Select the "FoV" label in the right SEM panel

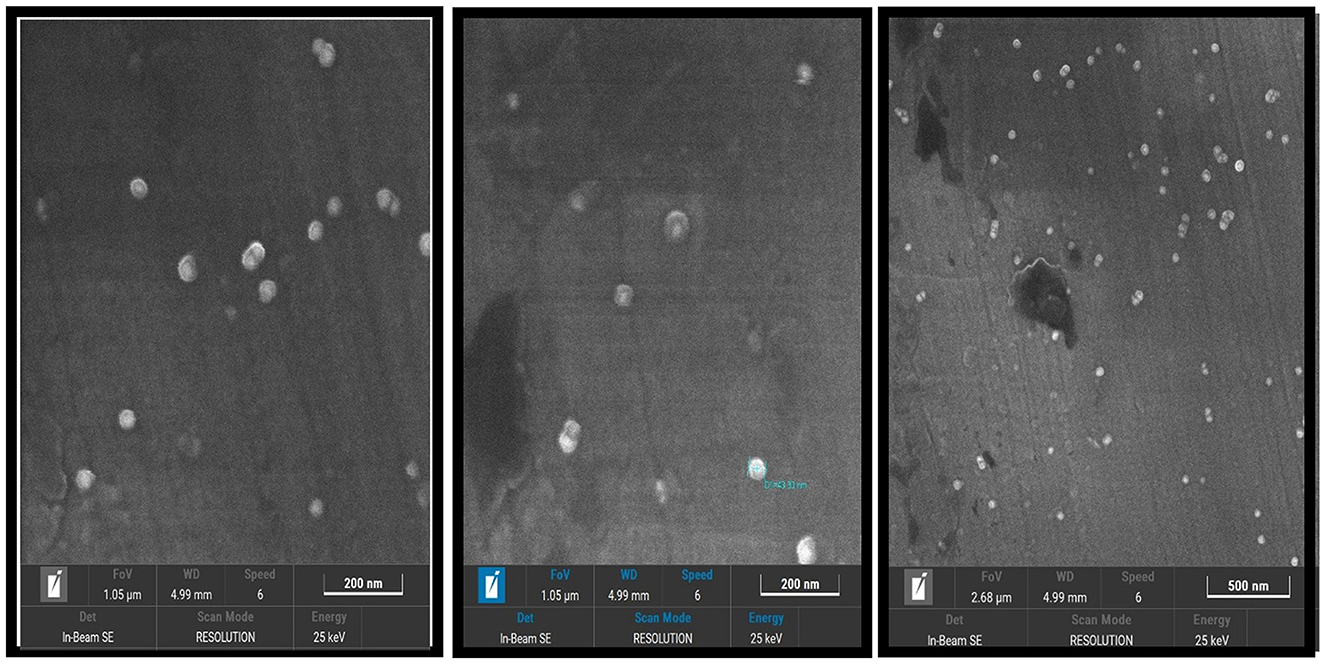(x=991, y=577)
